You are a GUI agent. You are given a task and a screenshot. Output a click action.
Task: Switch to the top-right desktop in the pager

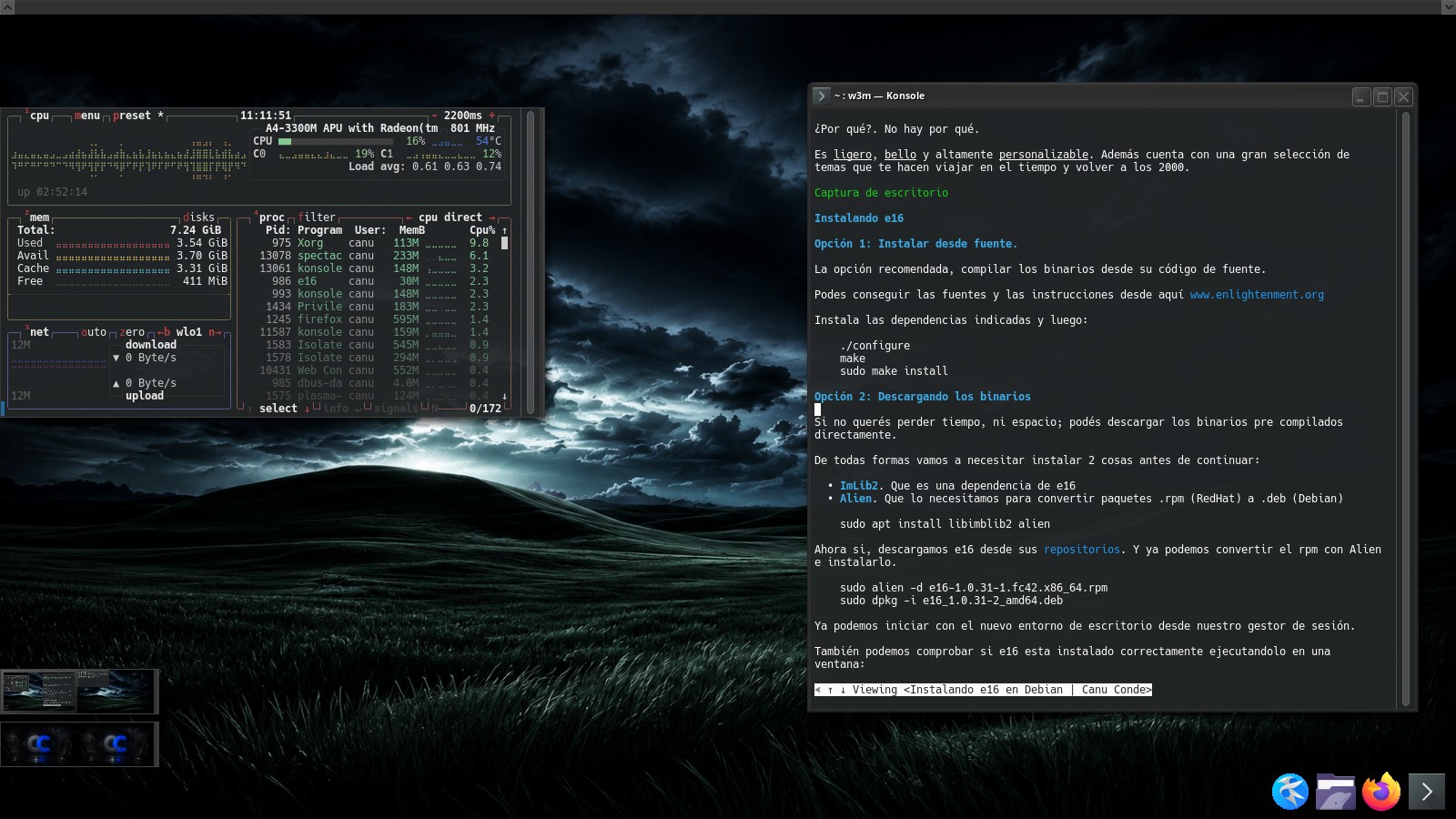pyautogui.click(x=116, y=692)
